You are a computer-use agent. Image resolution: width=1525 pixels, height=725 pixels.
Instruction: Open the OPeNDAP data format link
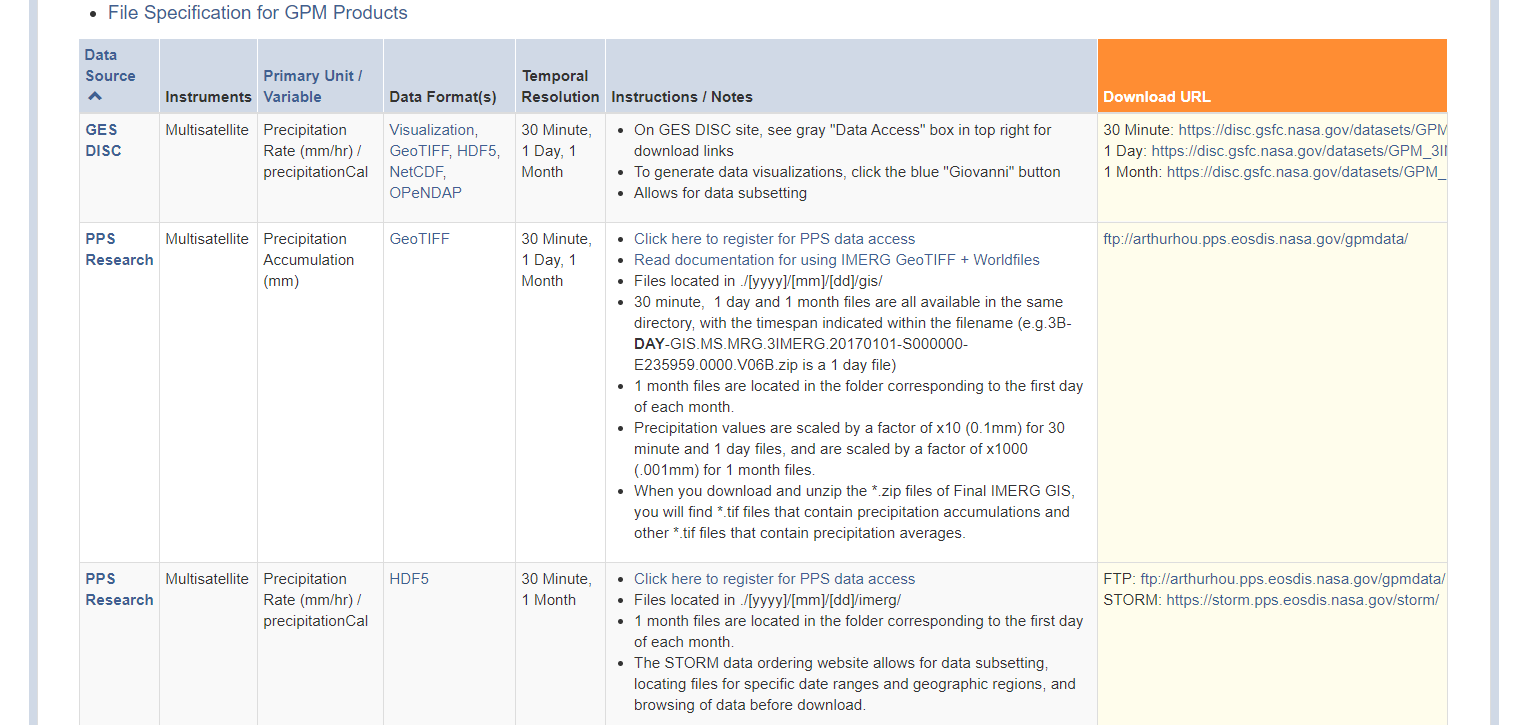(426, 193)
